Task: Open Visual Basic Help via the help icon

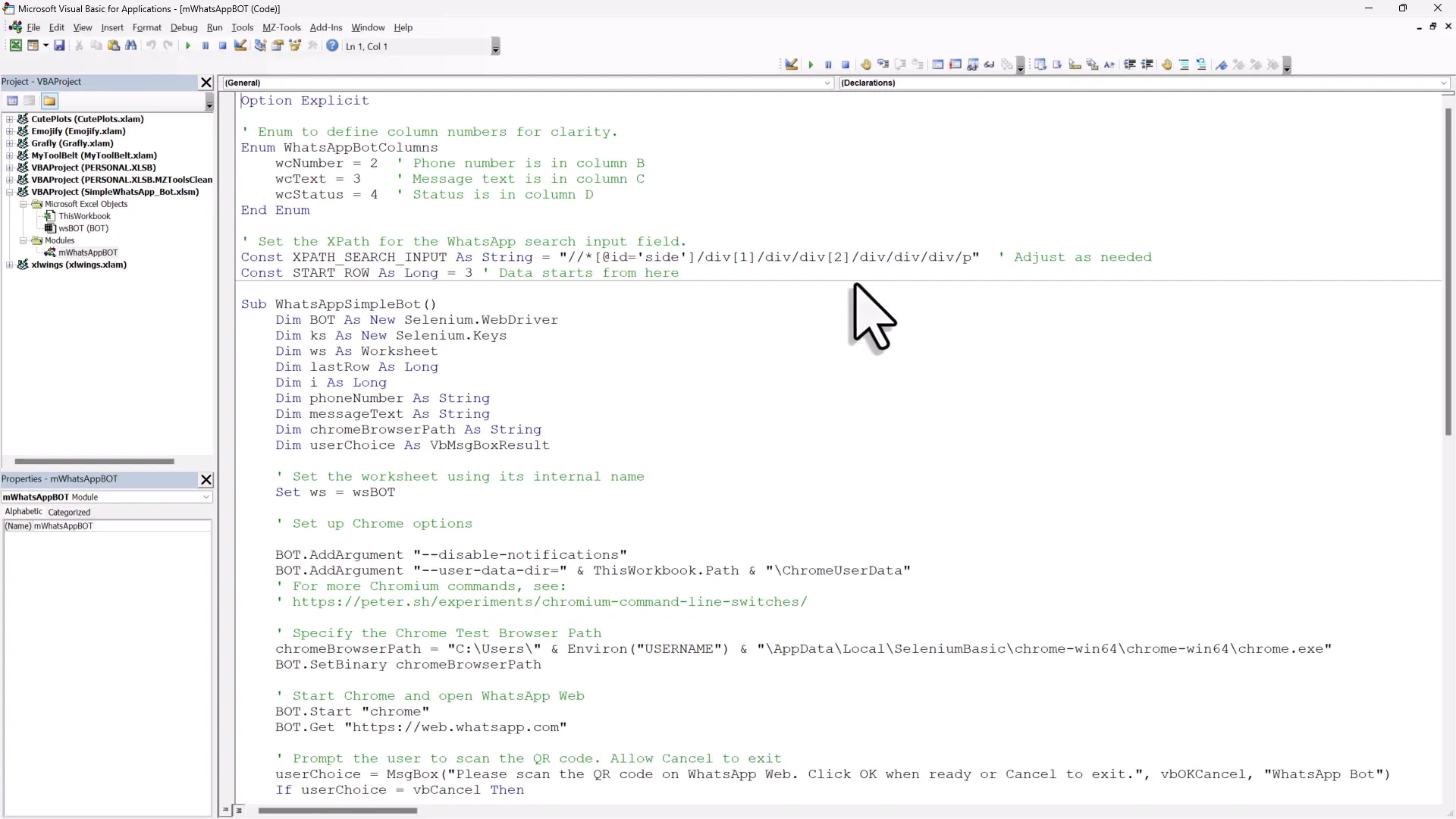Action: [332, 45]
